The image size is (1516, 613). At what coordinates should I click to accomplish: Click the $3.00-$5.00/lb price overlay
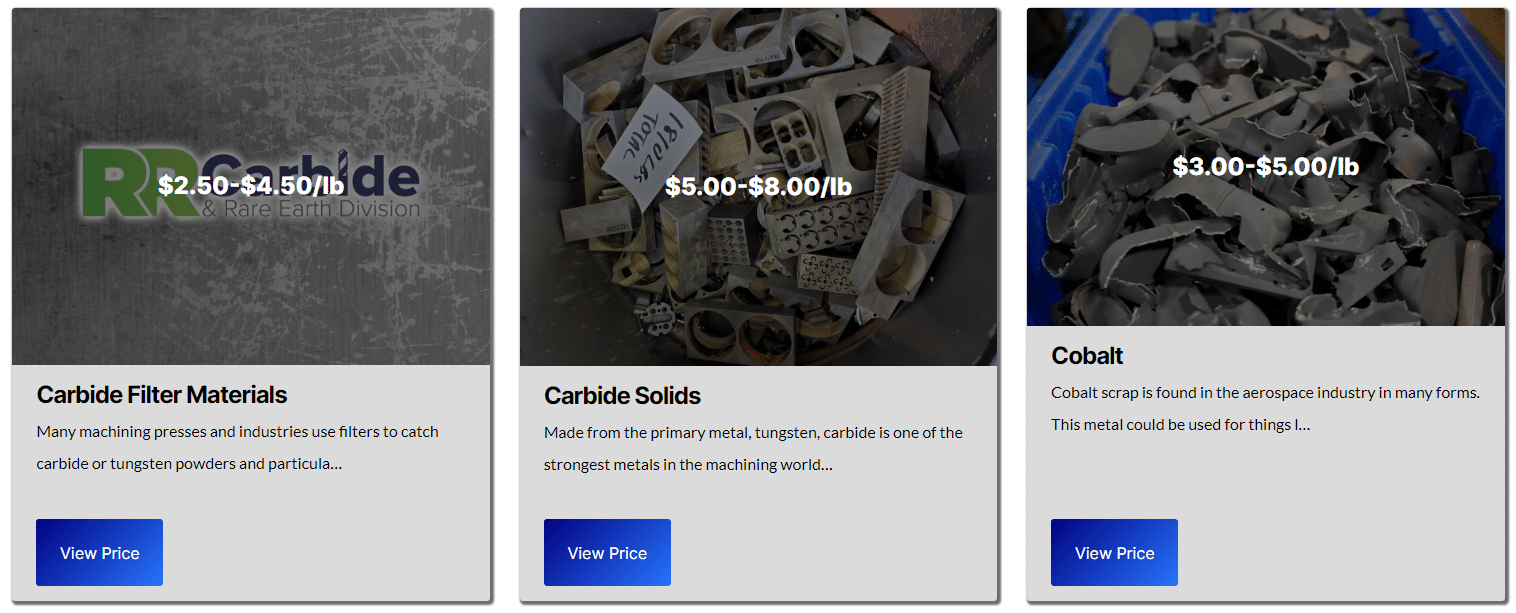coord(1266,167)
